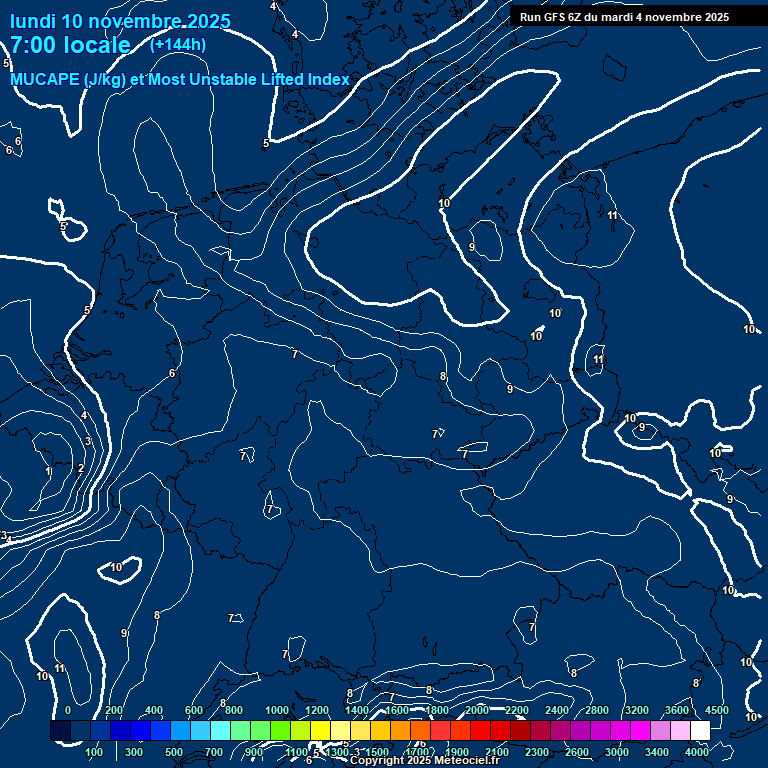The height and width of the screenshot is (768, 768).
Task: Click the '100' legend value label
Action: click(x=94, y=752)
